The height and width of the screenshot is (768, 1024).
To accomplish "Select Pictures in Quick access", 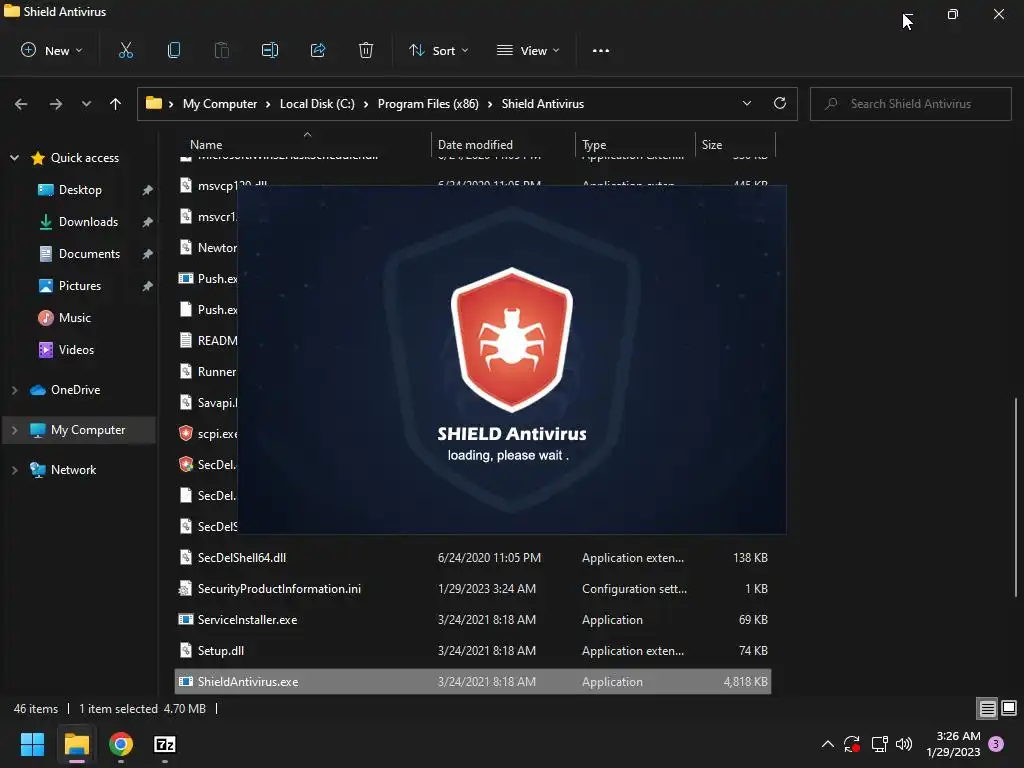I will point(80,285).
